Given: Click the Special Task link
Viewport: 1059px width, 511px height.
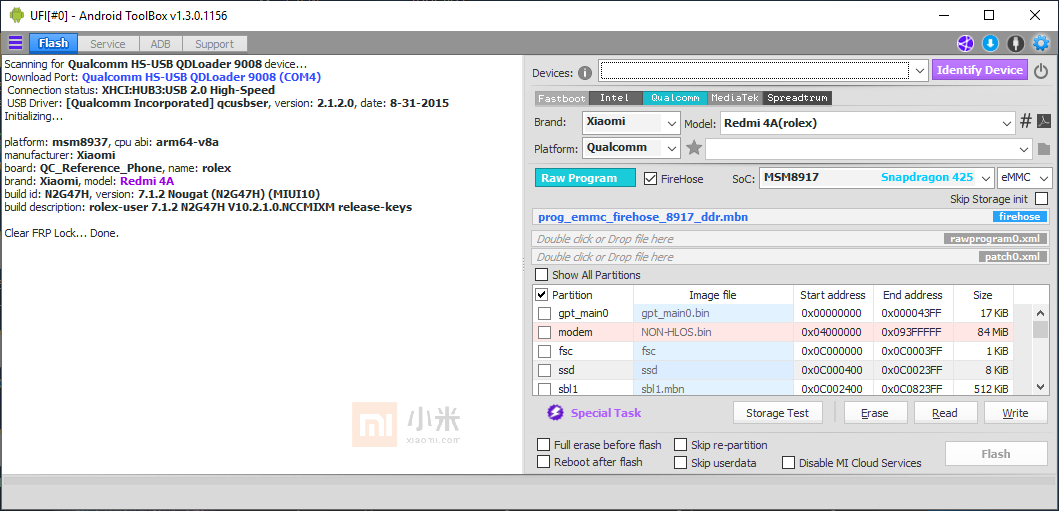Looking at the screenshot, I should pyautogui.click(x=606, y=413).
